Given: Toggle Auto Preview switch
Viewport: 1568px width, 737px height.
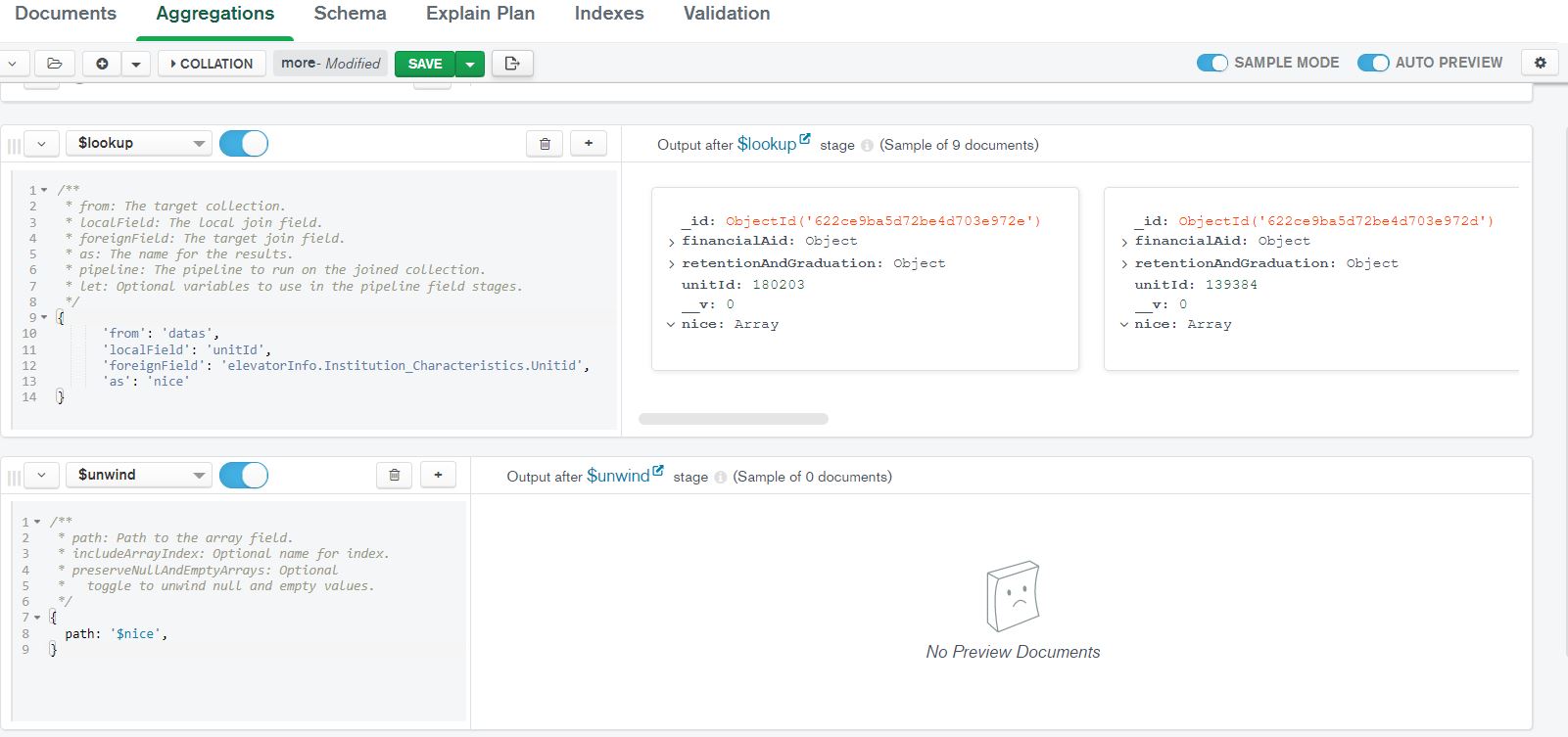Looking at the screenshot, I should (x=1373, y=63).
